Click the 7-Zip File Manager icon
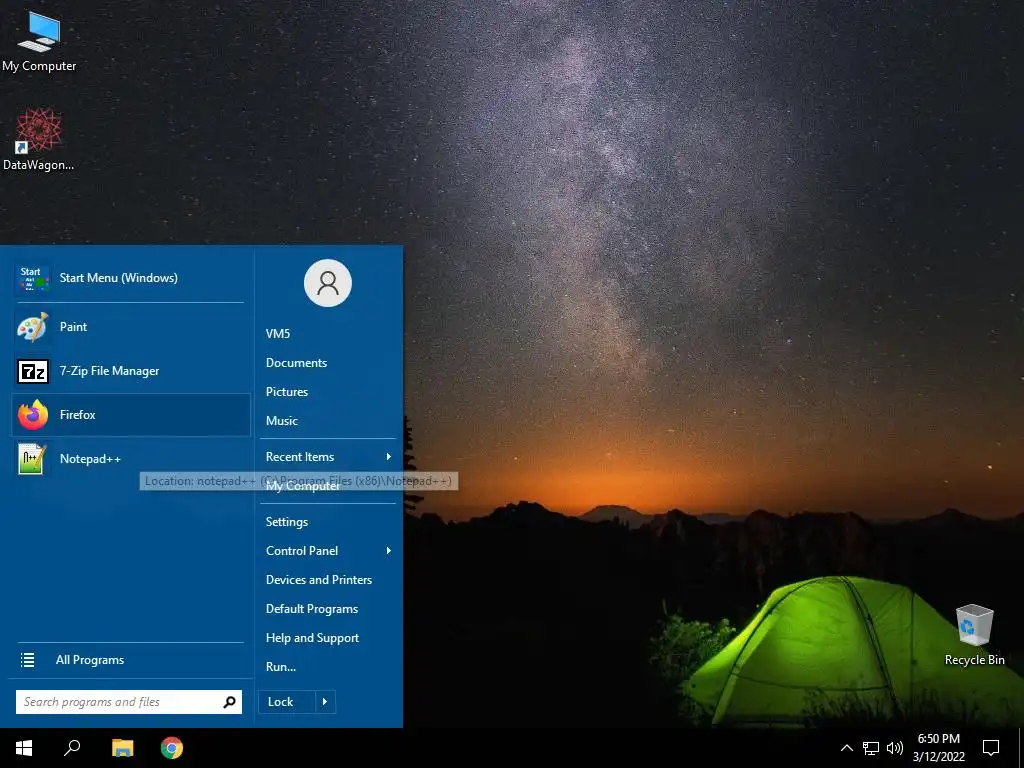 33,371
